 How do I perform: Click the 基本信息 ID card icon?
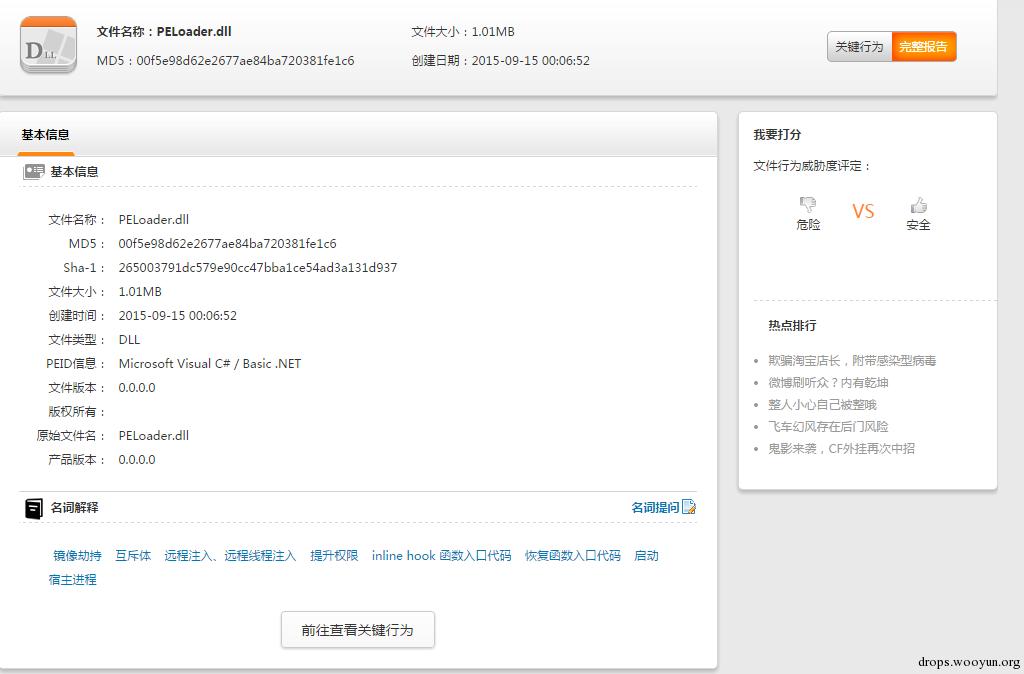click(34, 172)
